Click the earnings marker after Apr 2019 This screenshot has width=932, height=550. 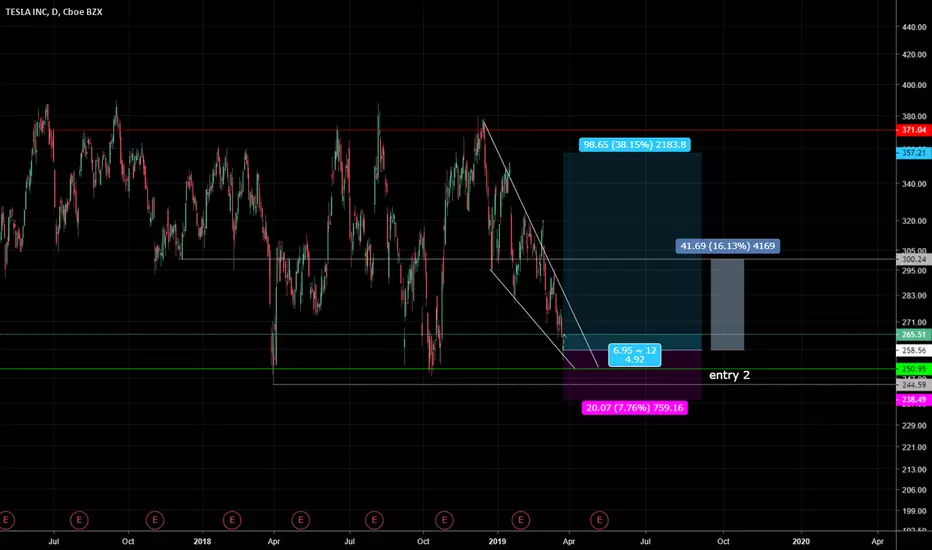click(x=599, y=520)
